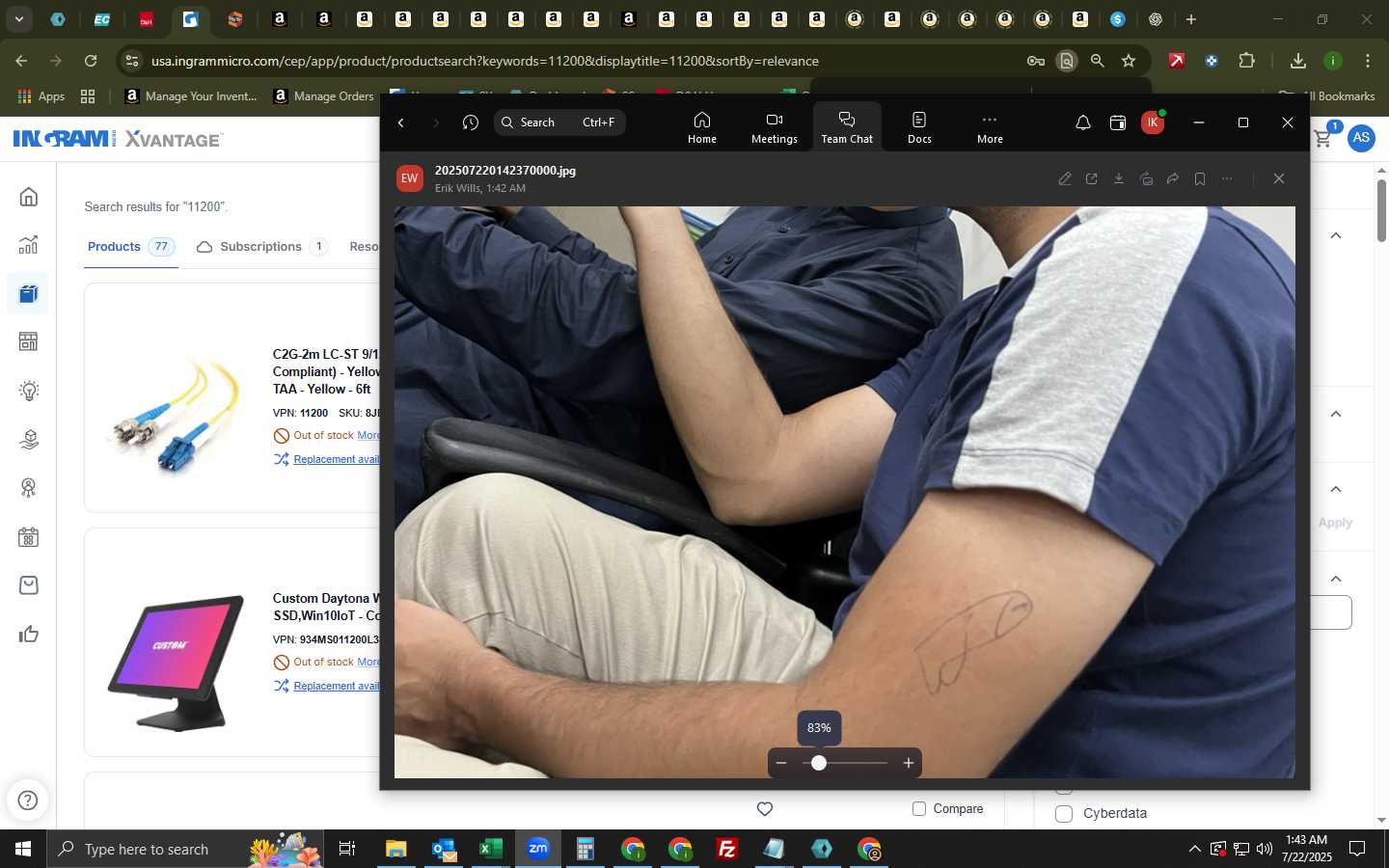This screenshot has width=1389, height=868.
Task: Open the Chrome tab search dropdown
Action: pyautogui.click(x=19, y=19)
